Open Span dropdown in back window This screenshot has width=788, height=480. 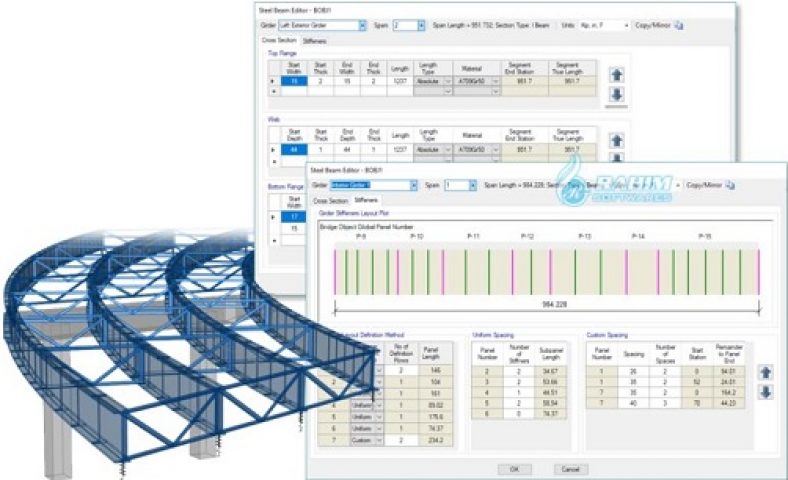(x=421, y=25)
